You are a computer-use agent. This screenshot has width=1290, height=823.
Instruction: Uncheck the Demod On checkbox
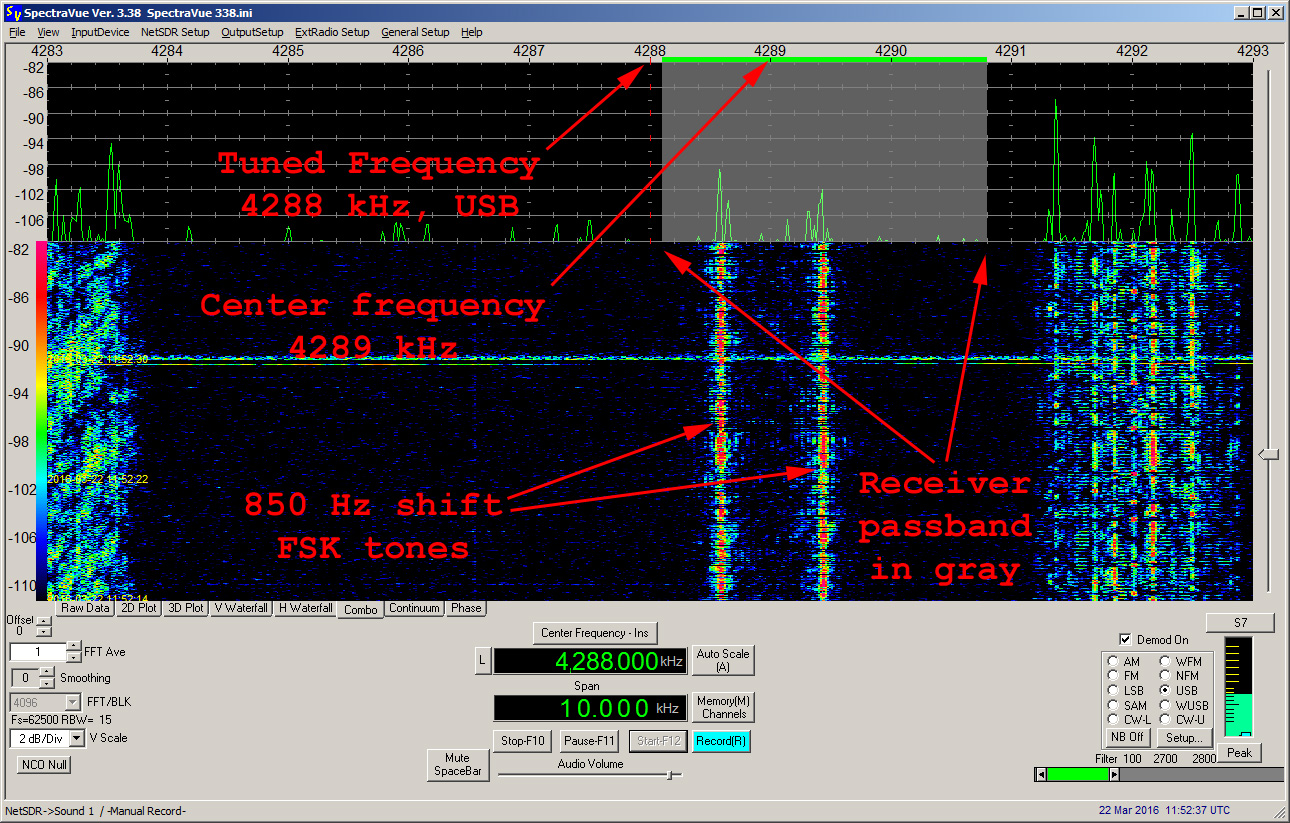(1126, 639)
